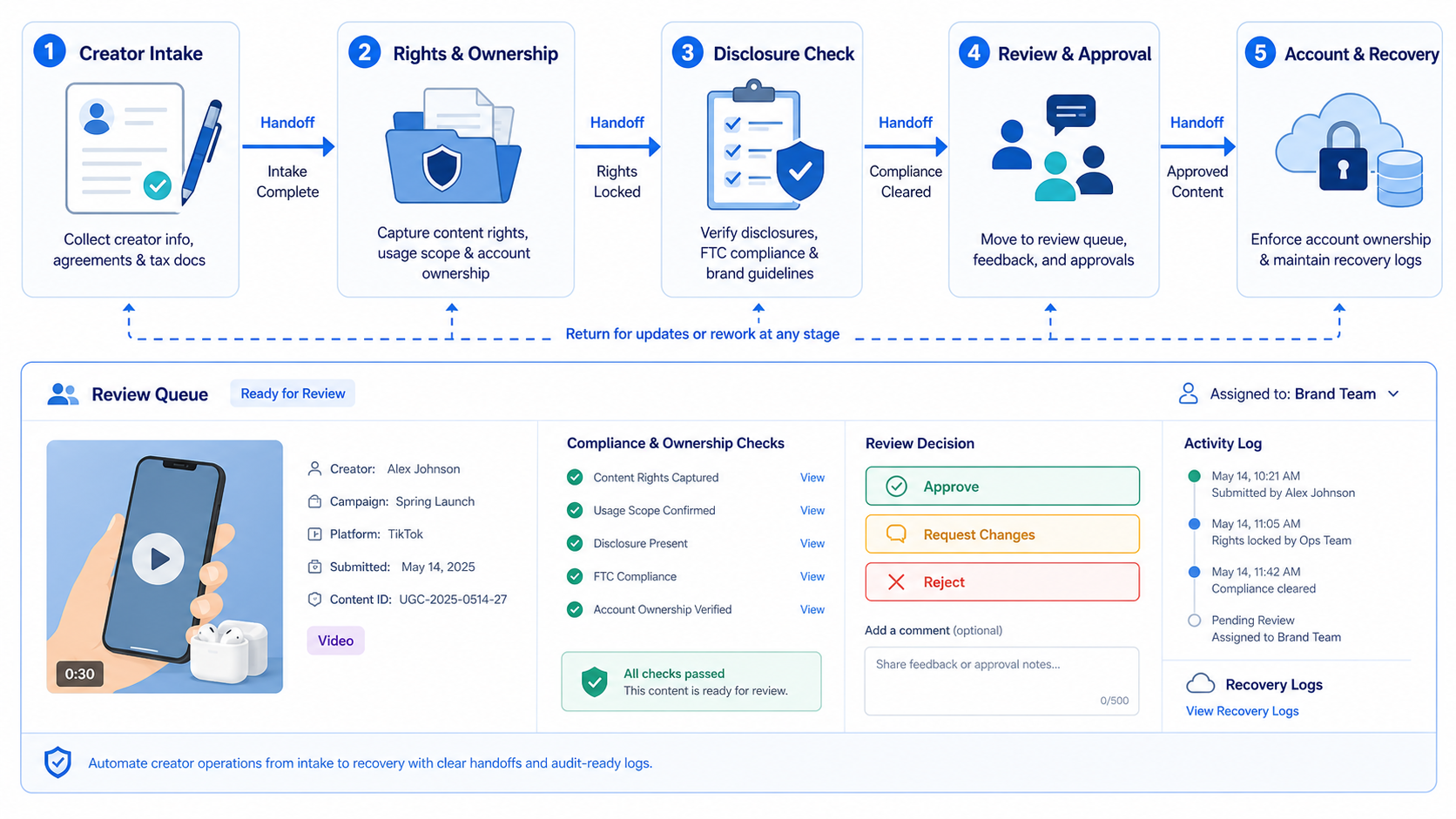Image resolution: width=1456 pixels, height=819 pixels.
Task: Click the Approve button
Action: 1001,486
